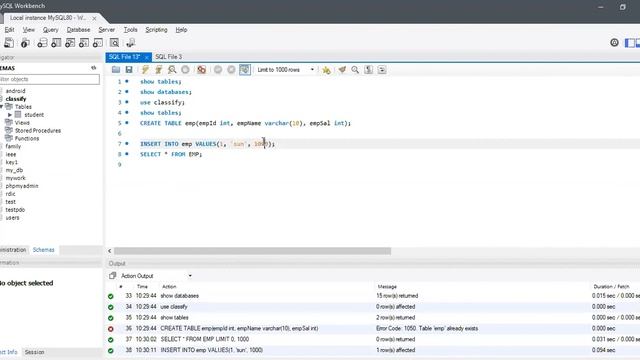
Task: Select the Views node
Action: pyautogui.click(x=22, y=122)
